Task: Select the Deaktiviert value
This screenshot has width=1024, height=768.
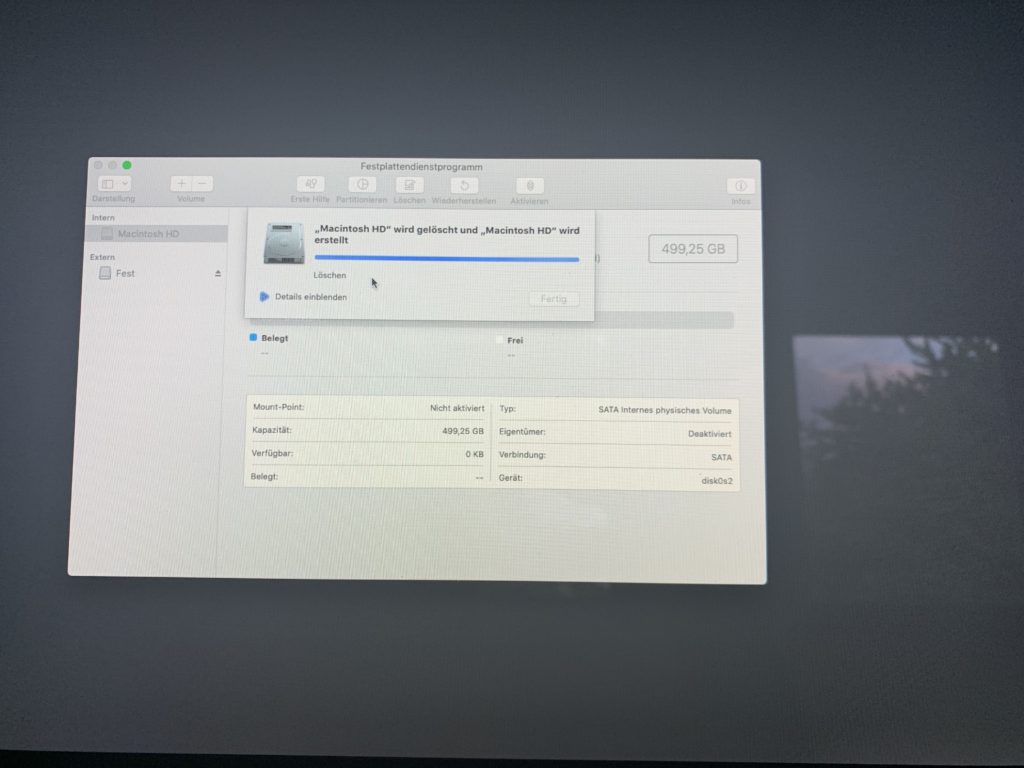Action: click(710, 434)
